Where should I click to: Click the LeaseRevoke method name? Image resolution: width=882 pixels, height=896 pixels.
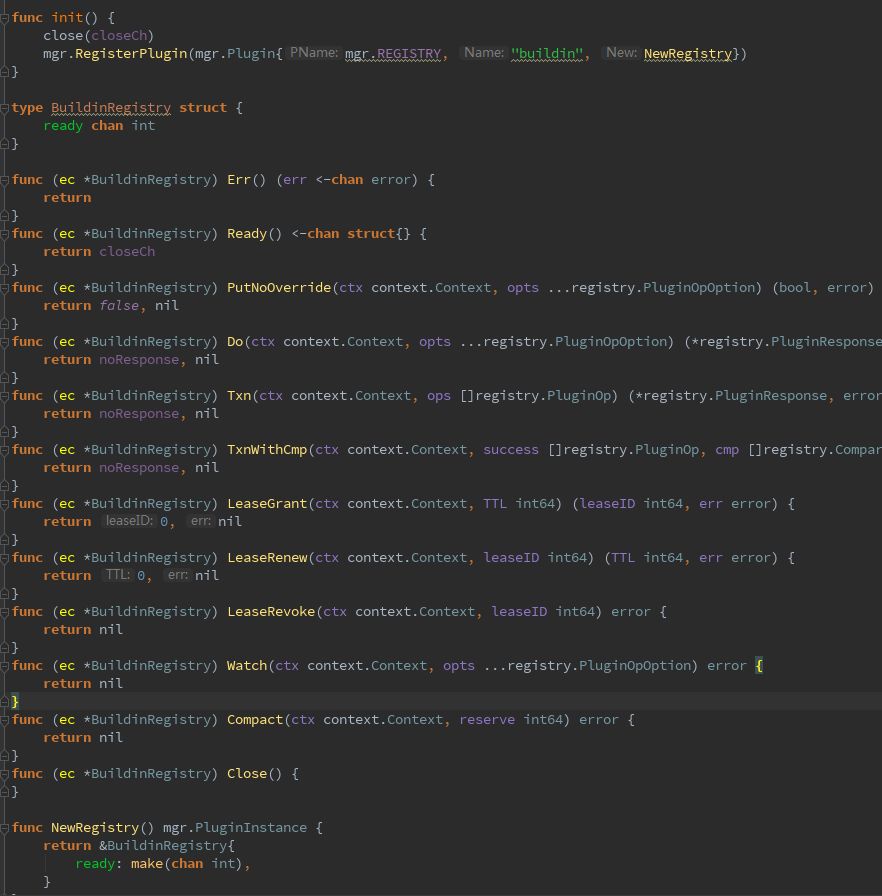[271, 612]
